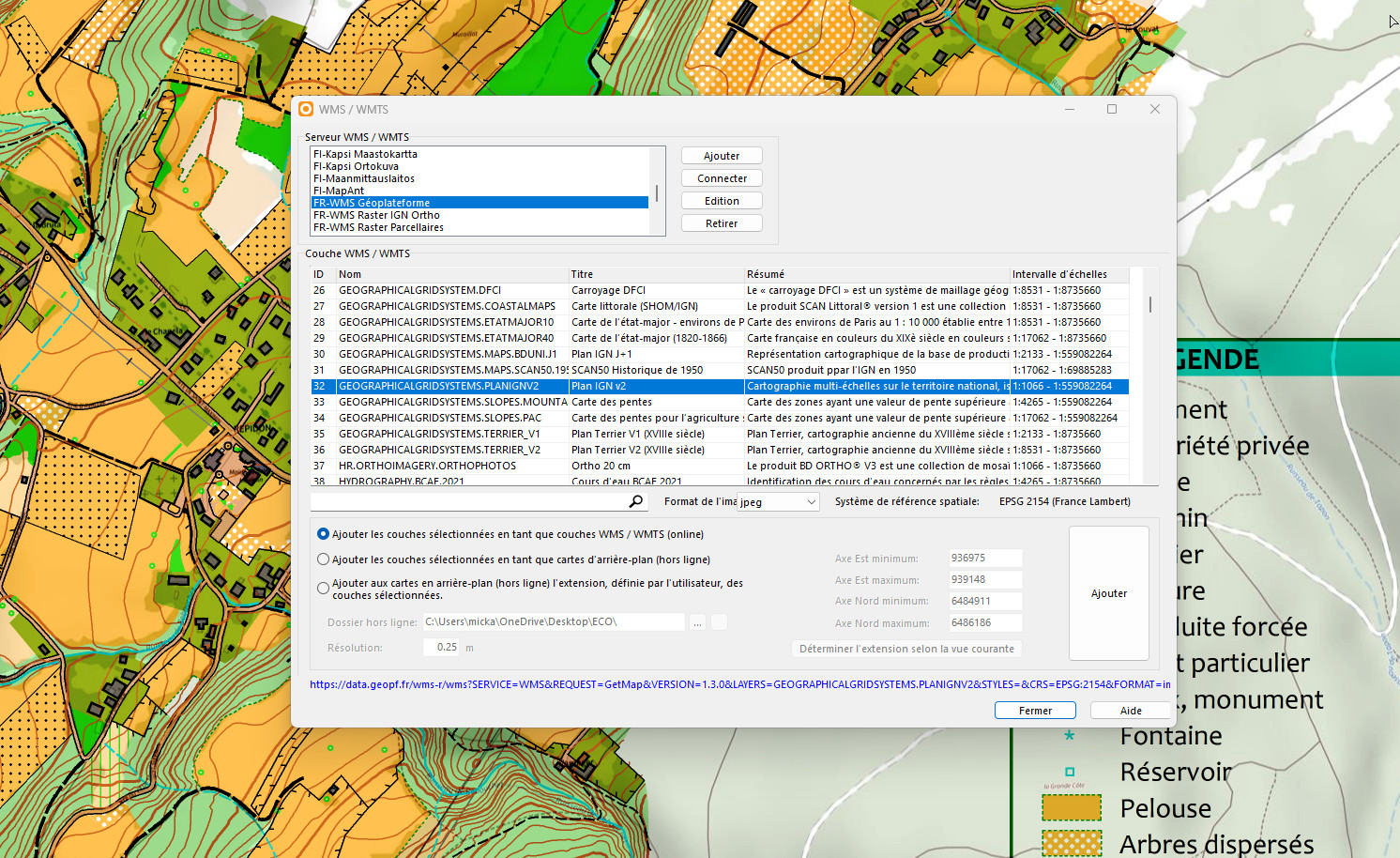Click the large Ajouter layer button
Screen dimensions: 1400x858
pyautogui.click(x=1109, y=593)
